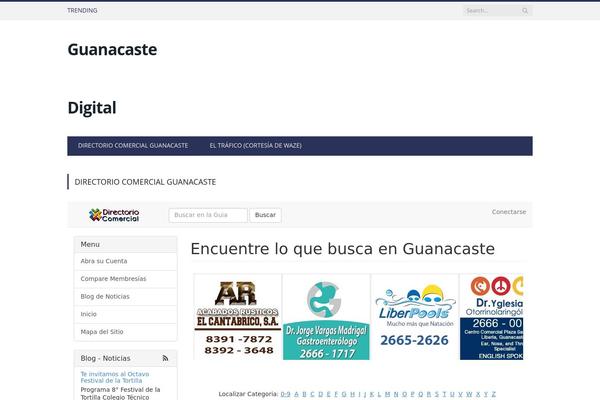Screen dimensions: 600x400
Task: Click the Directorio Comercial logo
Action: (114, 215)
